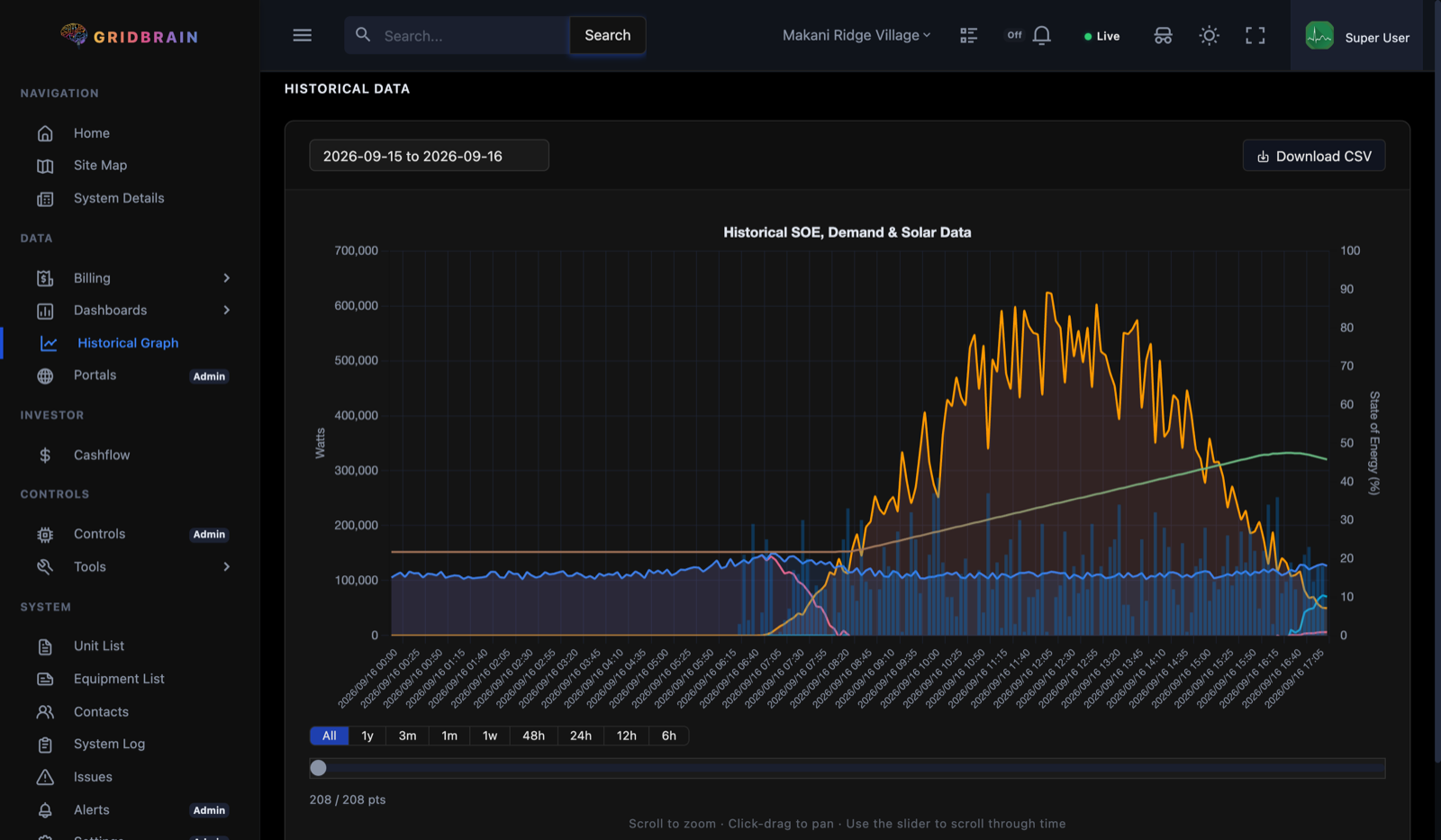This screenshot has height=840, width=1441.
Task: Open the incognito viewer icon
Action: point(1163,35)
